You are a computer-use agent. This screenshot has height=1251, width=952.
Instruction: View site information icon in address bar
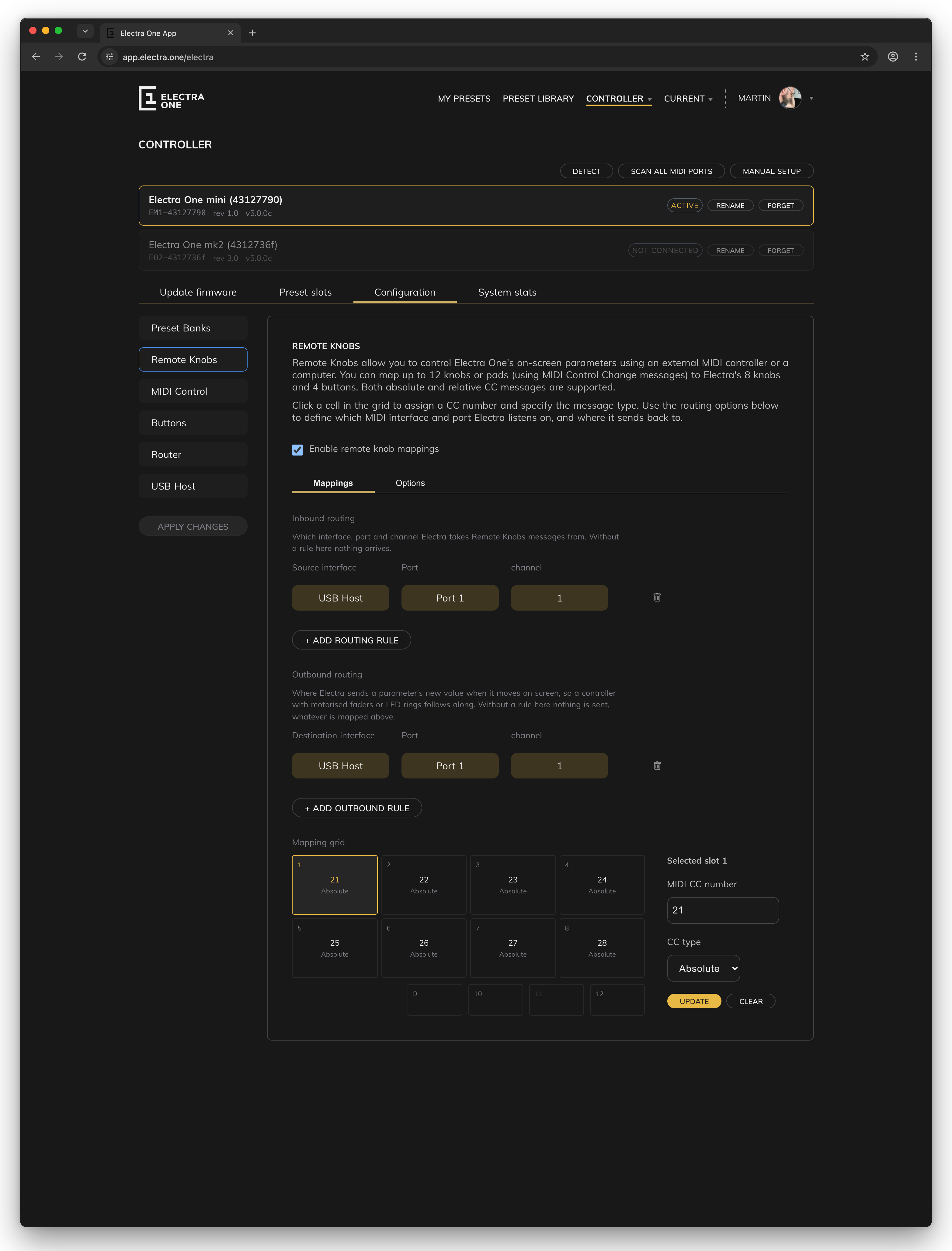pyautogui.click(x=109, y=57)
